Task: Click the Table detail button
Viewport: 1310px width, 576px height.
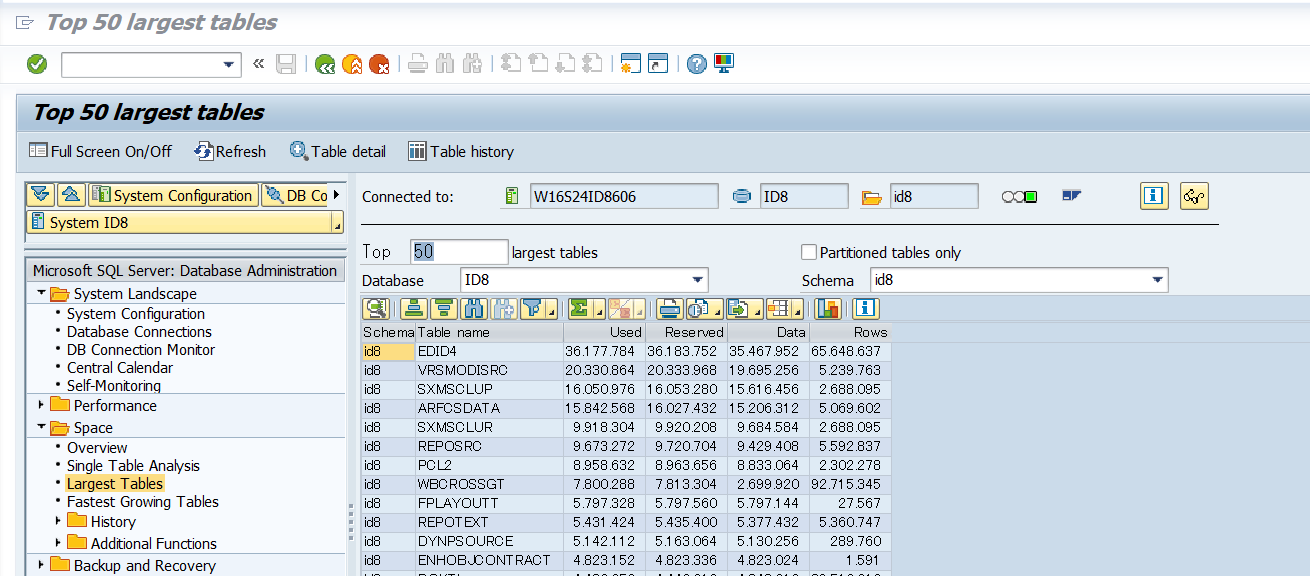Action: pyautogui.click(x=337, y=151)
